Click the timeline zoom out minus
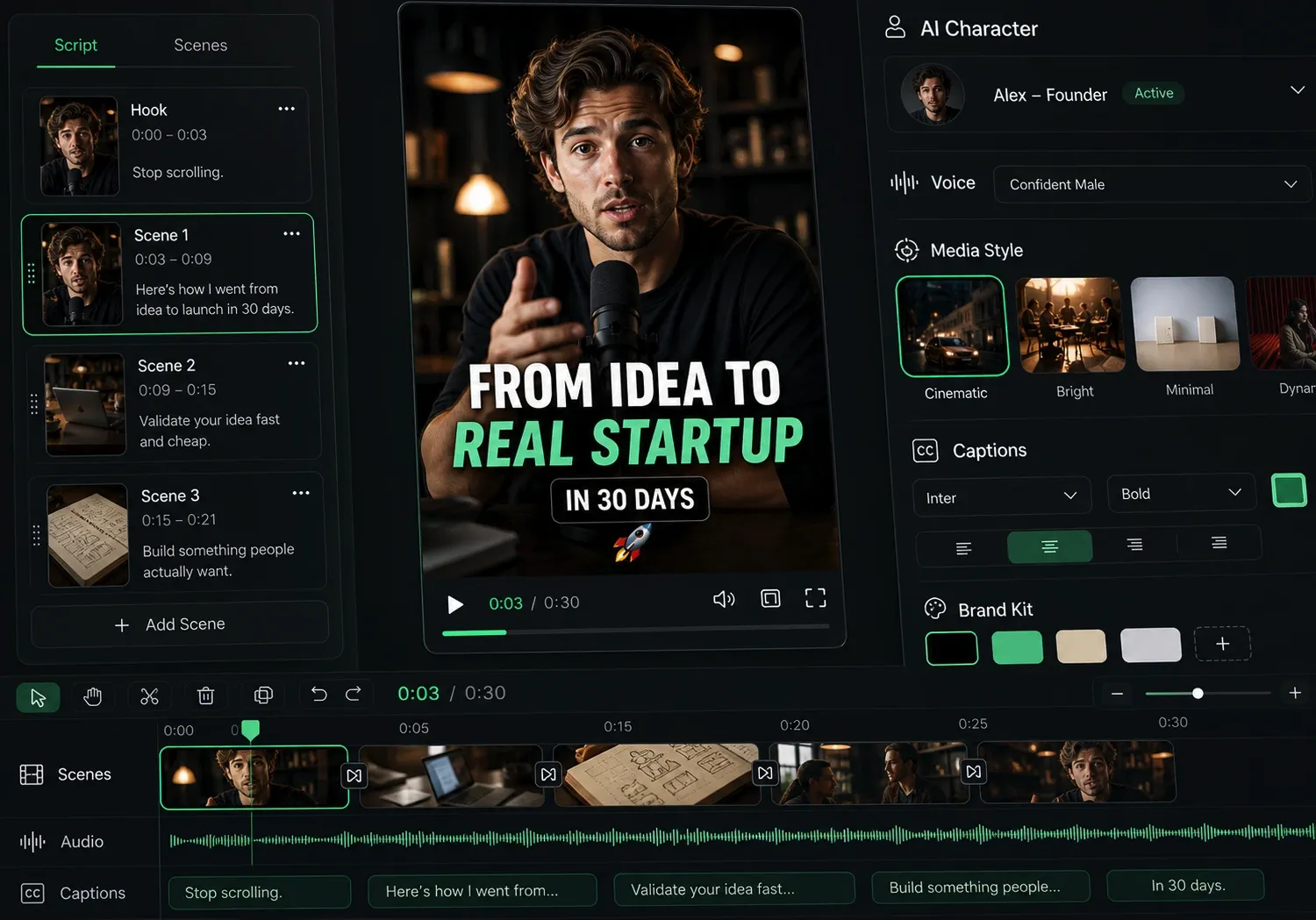The image size is (1316, 920). [1117, 694]
